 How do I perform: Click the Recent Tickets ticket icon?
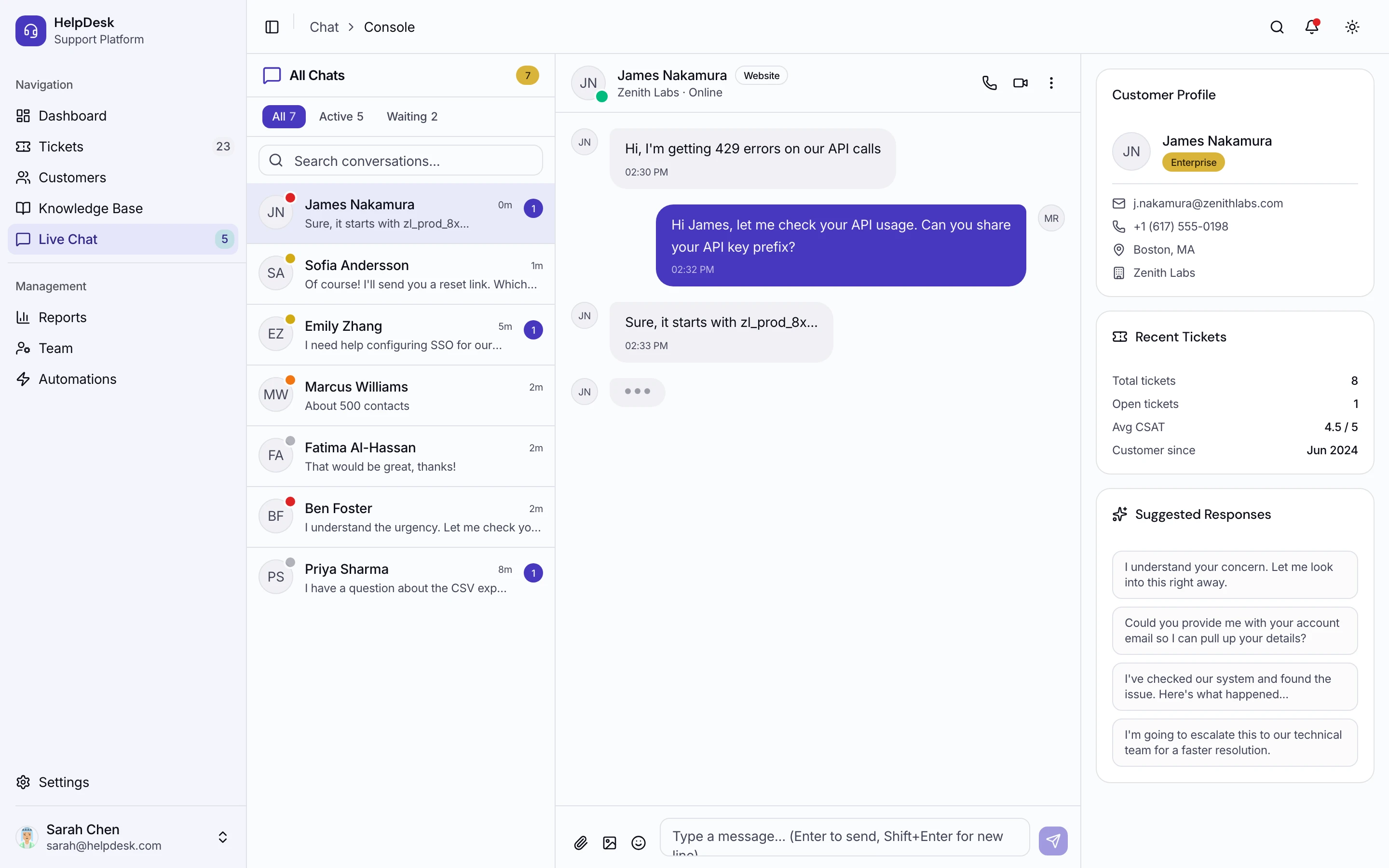click(1119, 337)
